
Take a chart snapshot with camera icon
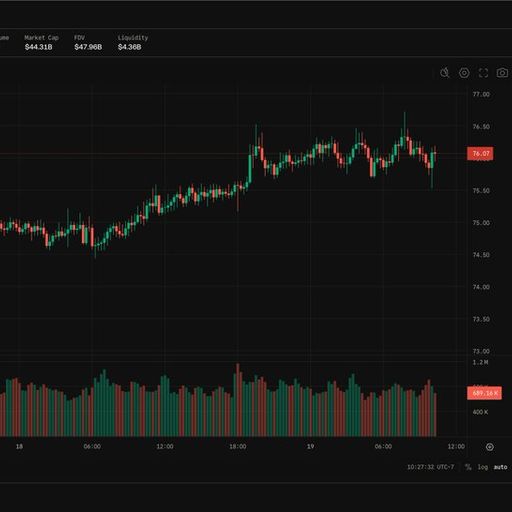click(x=502, y=73)
